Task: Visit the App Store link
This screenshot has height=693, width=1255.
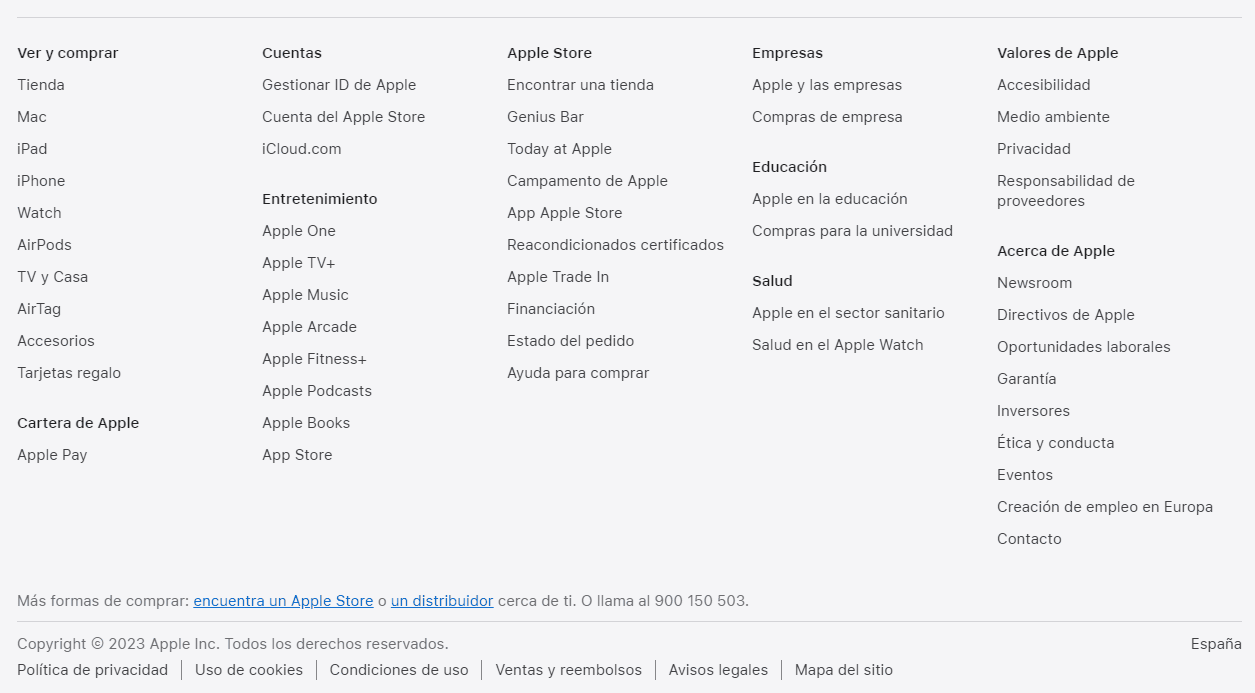Action: [297, 455]
